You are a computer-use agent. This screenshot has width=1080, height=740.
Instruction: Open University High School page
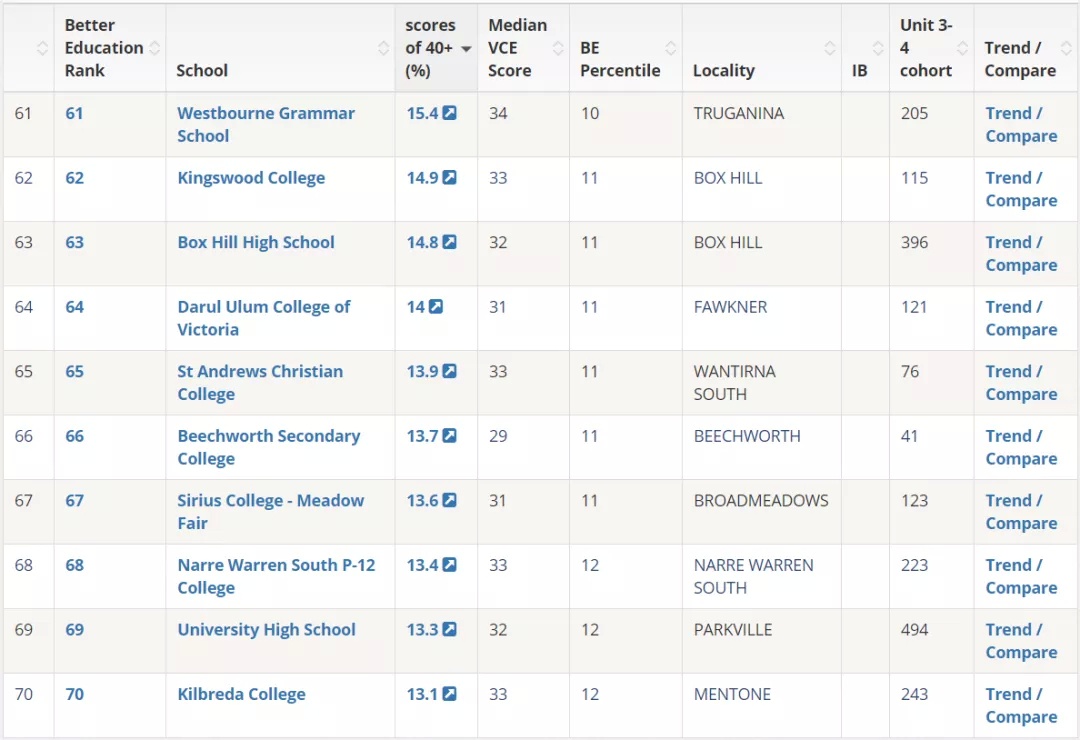pyautogui.click(x=267, y=630)
